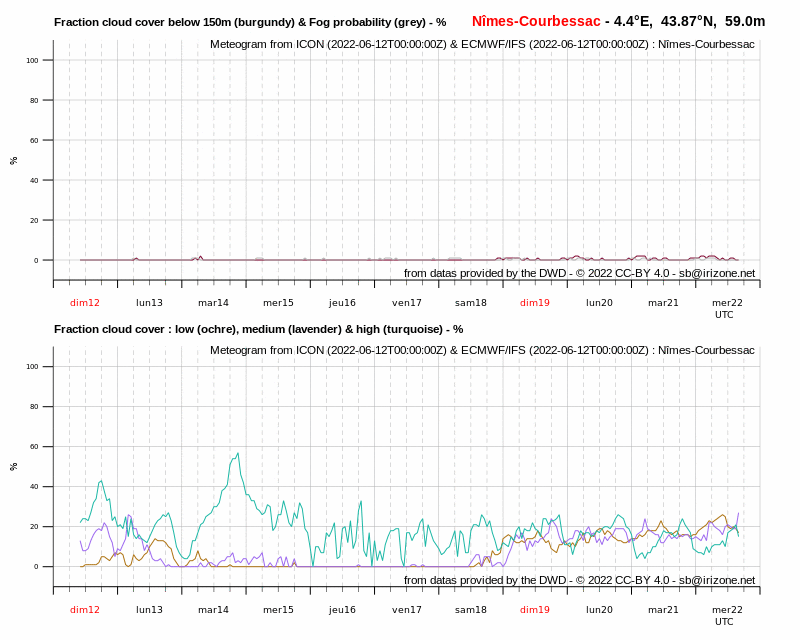The width and height of the screenshot is (800, 640).
Task: Select 'lun20' under the lower chart
Action: (x=599, y=609)
